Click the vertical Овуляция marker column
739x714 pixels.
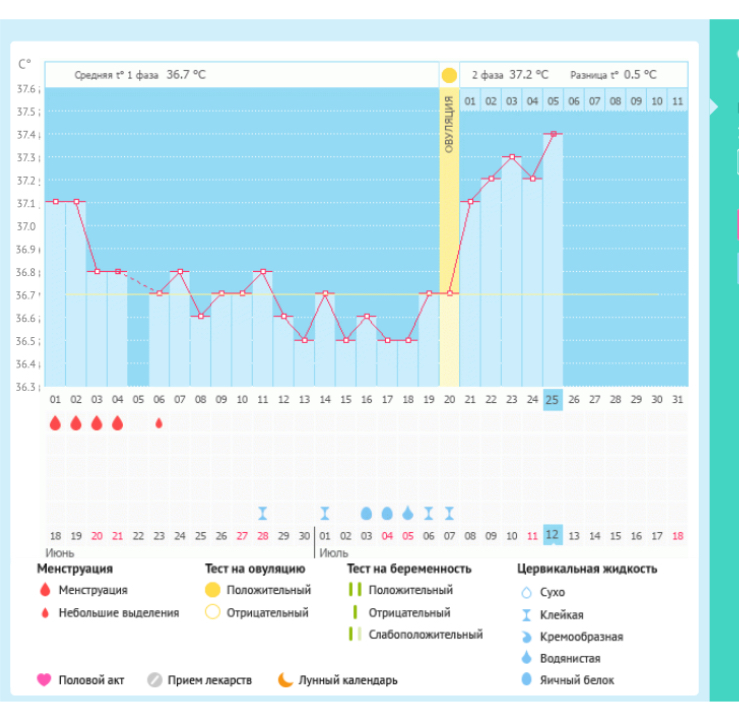449,240
